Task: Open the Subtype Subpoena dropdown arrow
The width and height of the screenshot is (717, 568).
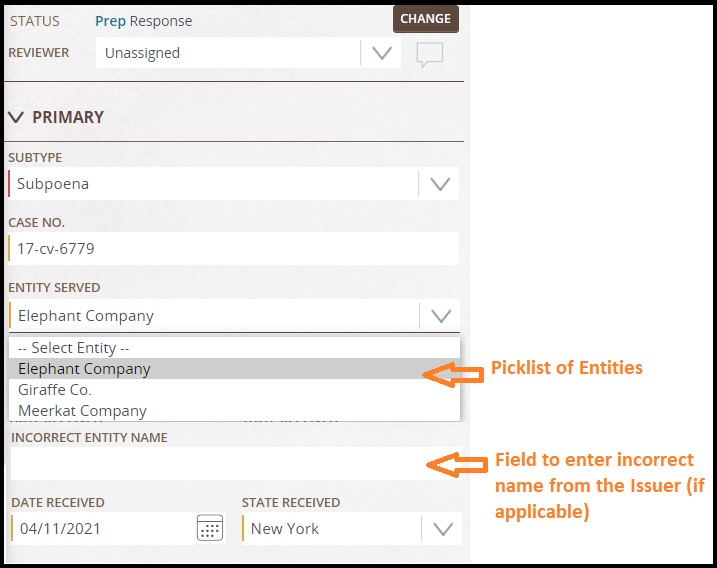Action: [440, 184]
